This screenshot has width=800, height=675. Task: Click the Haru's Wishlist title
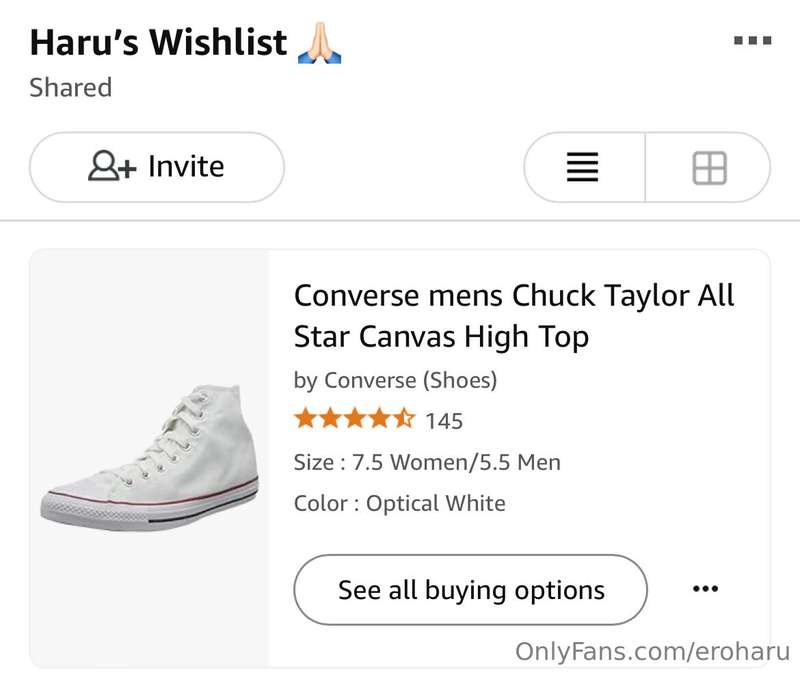pos(158,43)
